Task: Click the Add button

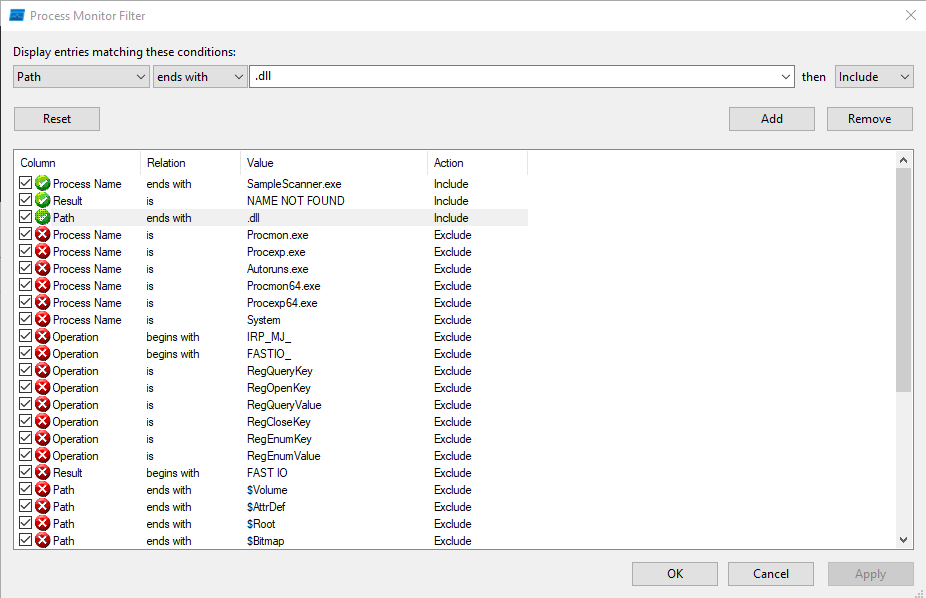Action: (x=771, y=119)
